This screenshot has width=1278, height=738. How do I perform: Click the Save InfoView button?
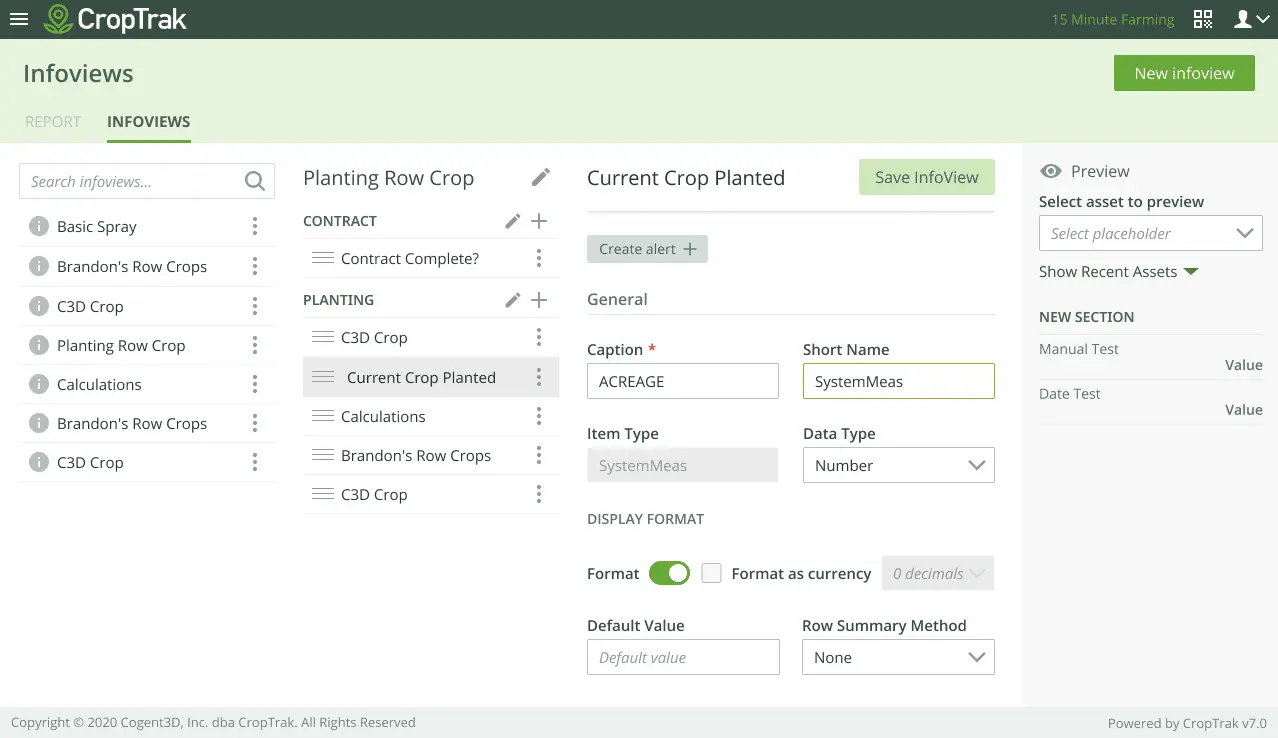click(926, 176)
